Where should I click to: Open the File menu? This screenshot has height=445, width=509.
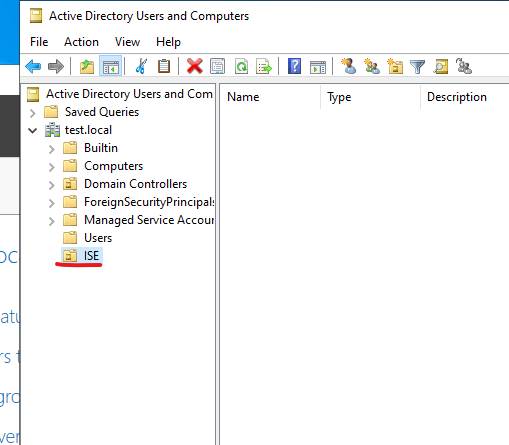click(x=39, y=42)
